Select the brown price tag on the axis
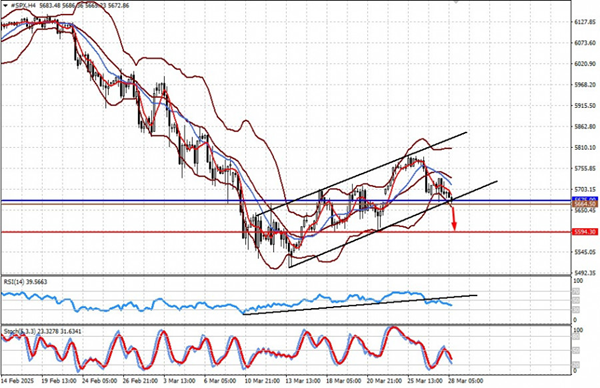Image resolution: width=600 pixels, height=388 pixels. click(x=585, y=205)
